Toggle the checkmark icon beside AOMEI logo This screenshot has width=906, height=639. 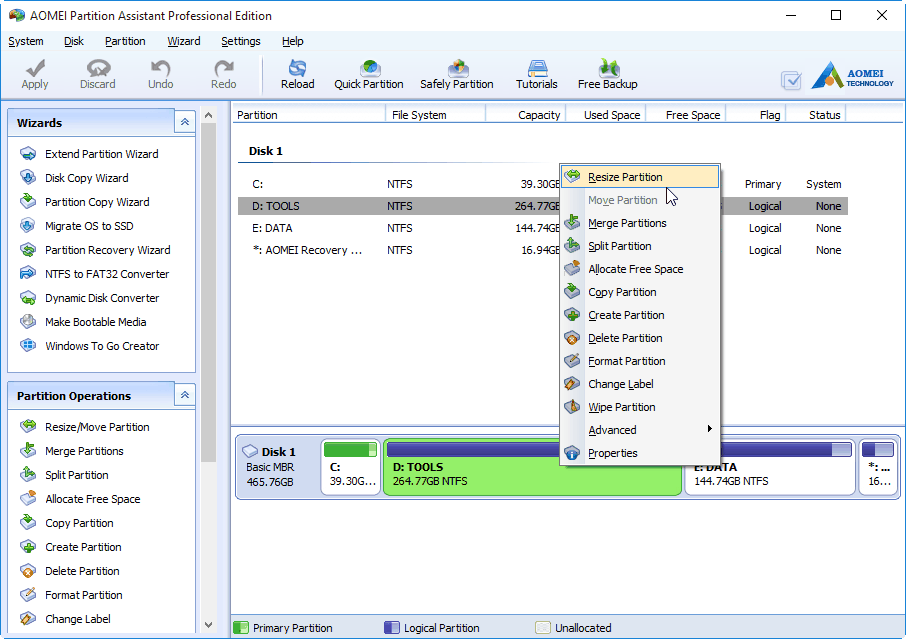(x=791, y=80)
